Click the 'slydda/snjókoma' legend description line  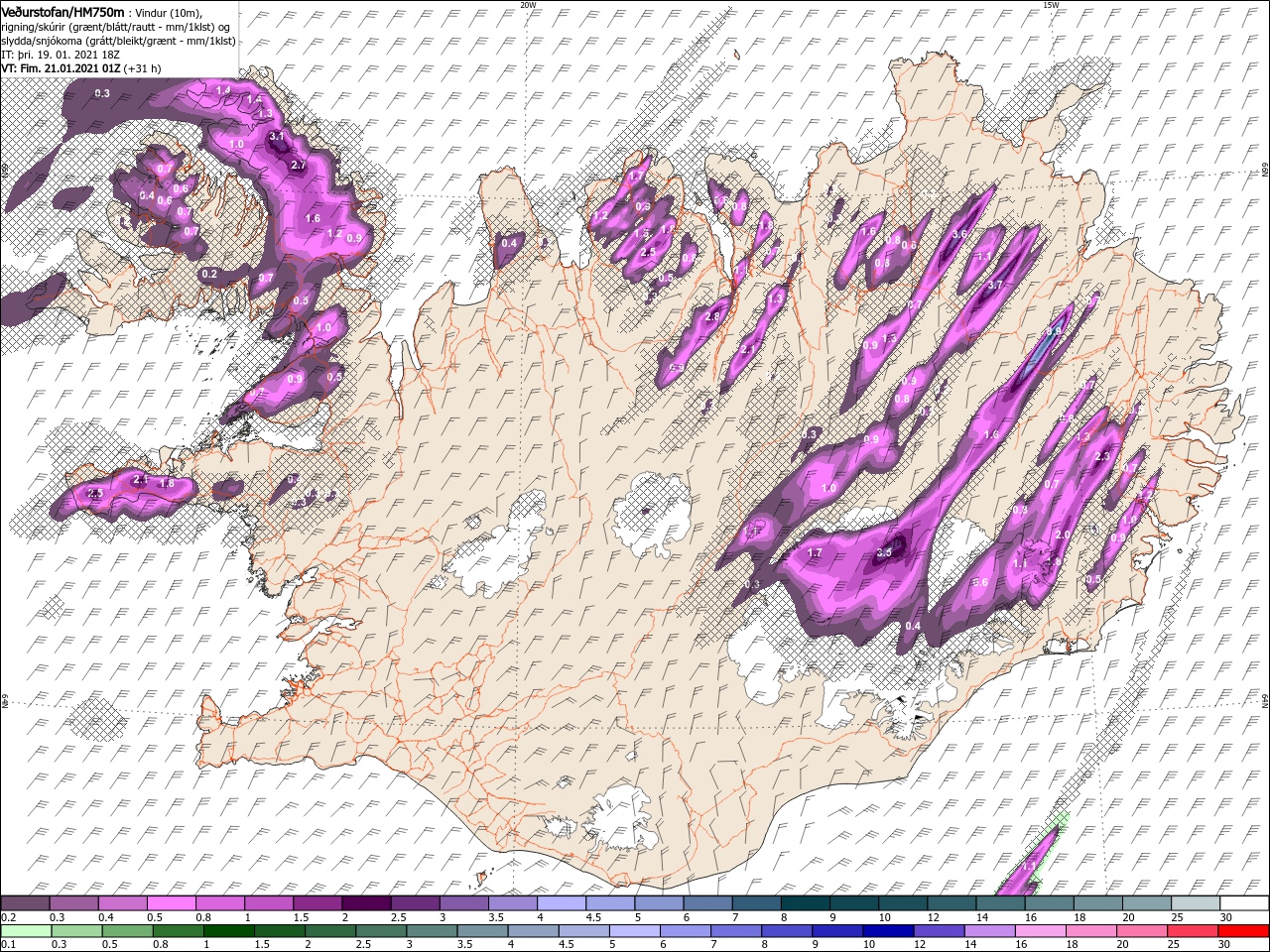[119, 41]
